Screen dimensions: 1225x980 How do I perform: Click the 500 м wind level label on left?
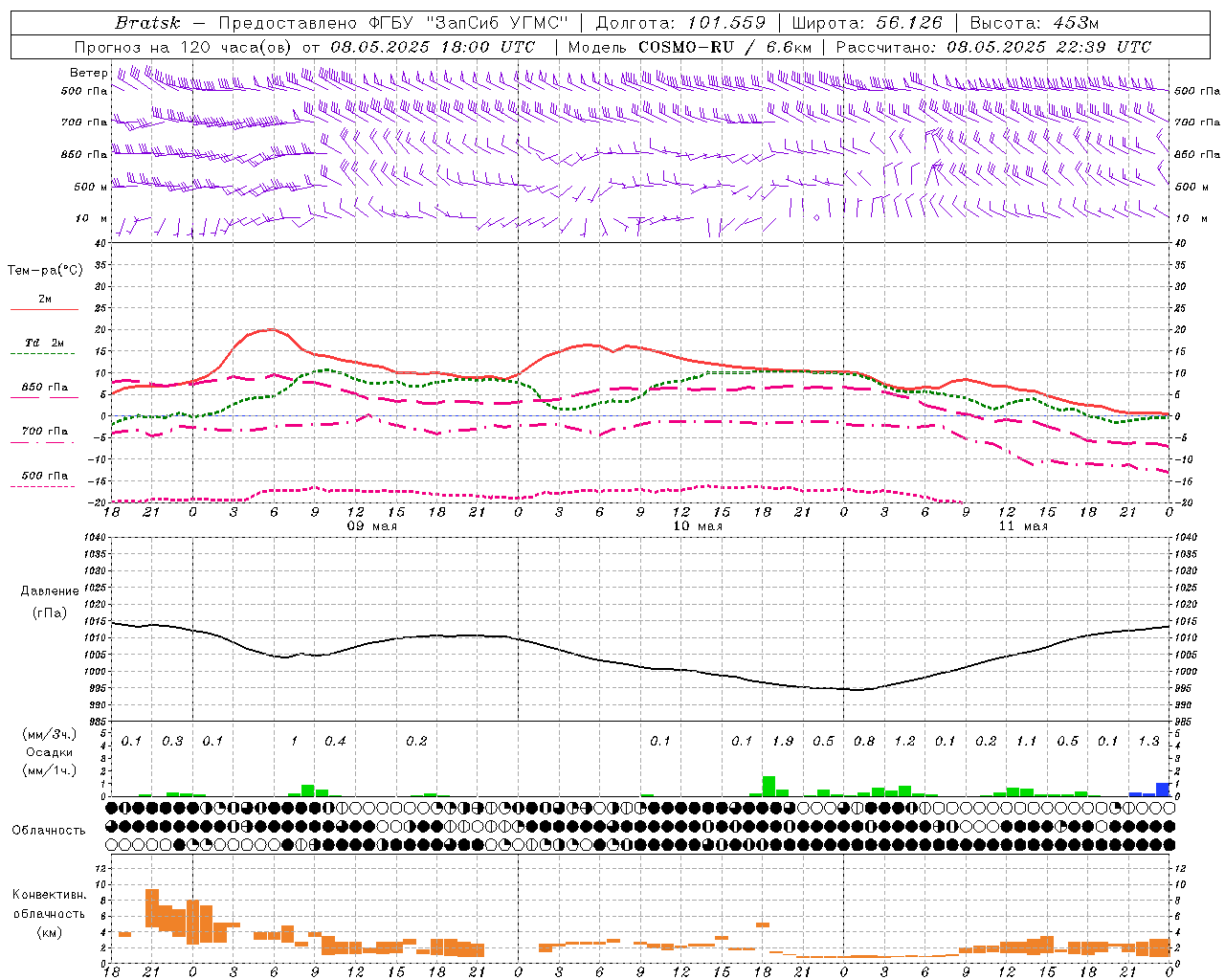pyautogui.click(x=91, y=187)
